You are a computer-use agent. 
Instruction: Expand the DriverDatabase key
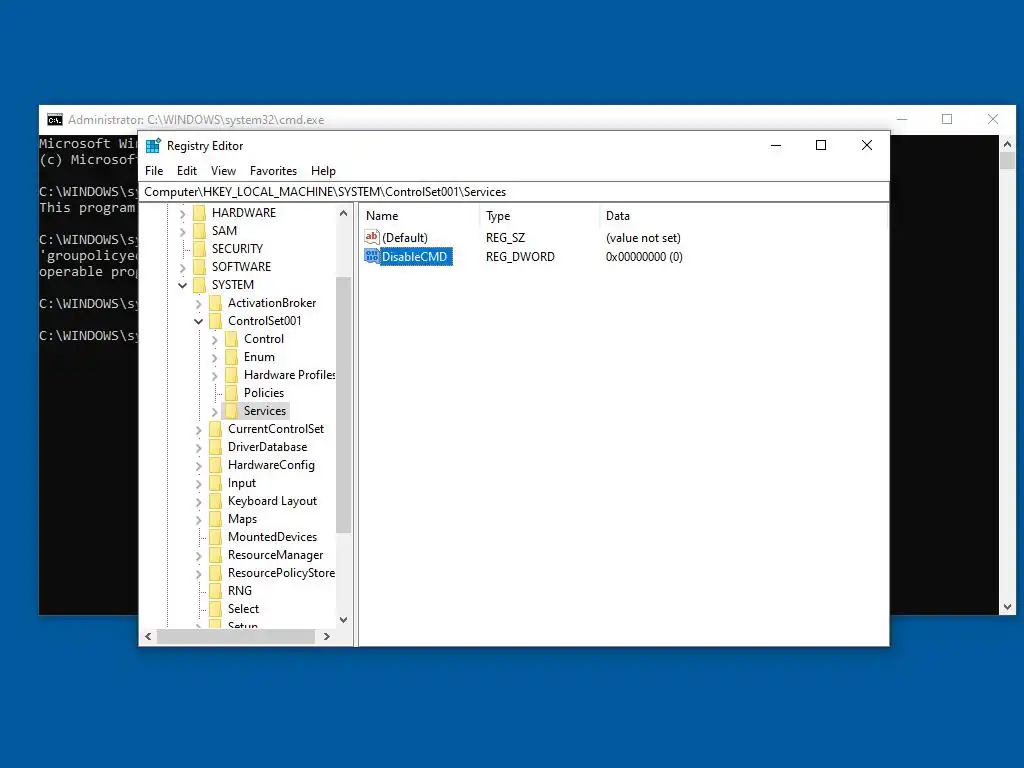point(199,447)
